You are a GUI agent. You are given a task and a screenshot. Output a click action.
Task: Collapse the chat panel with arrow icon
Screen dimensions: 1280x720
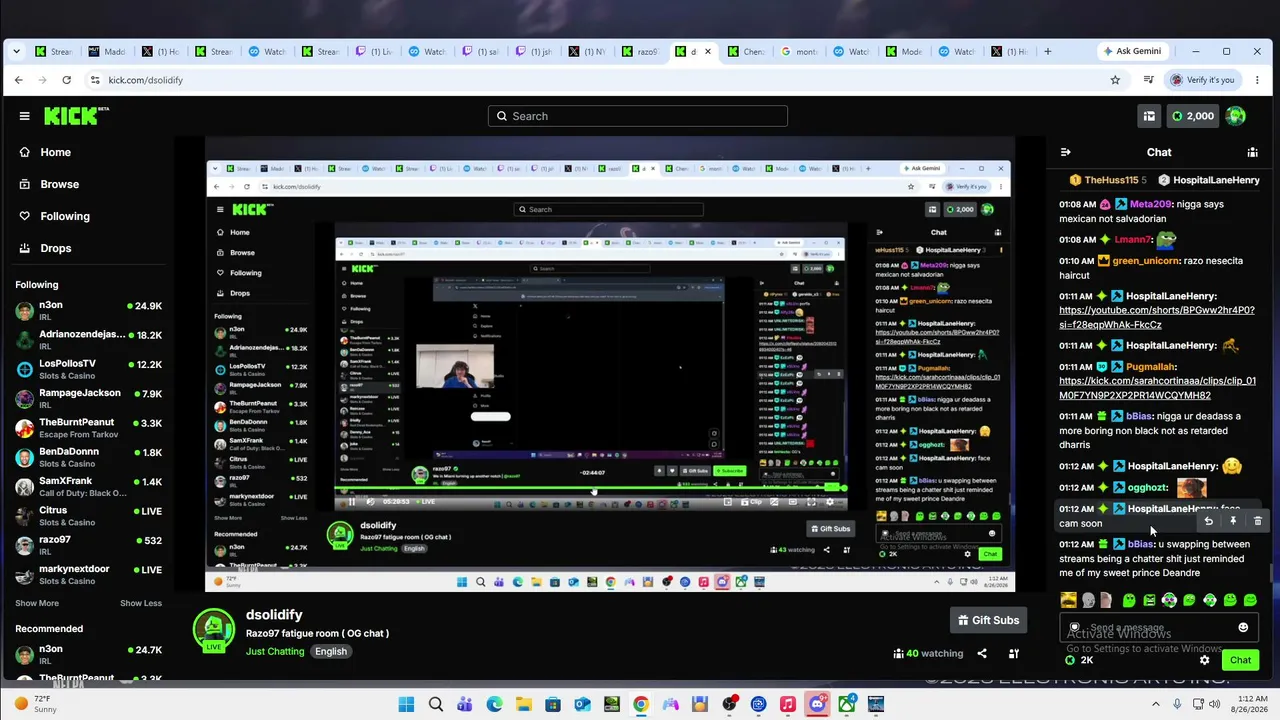[x=1066, y=152]
